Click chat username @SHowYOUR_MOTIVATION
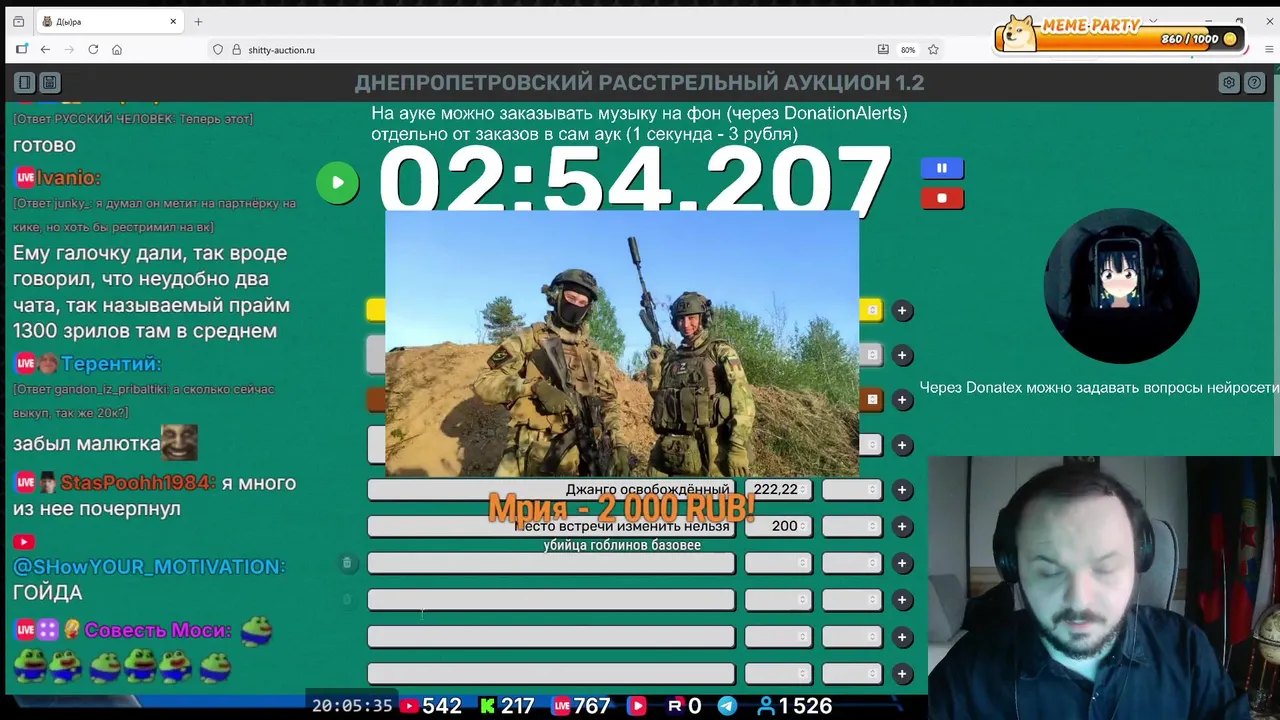This screenshot has width=1280, height=720. click(149, 567)
